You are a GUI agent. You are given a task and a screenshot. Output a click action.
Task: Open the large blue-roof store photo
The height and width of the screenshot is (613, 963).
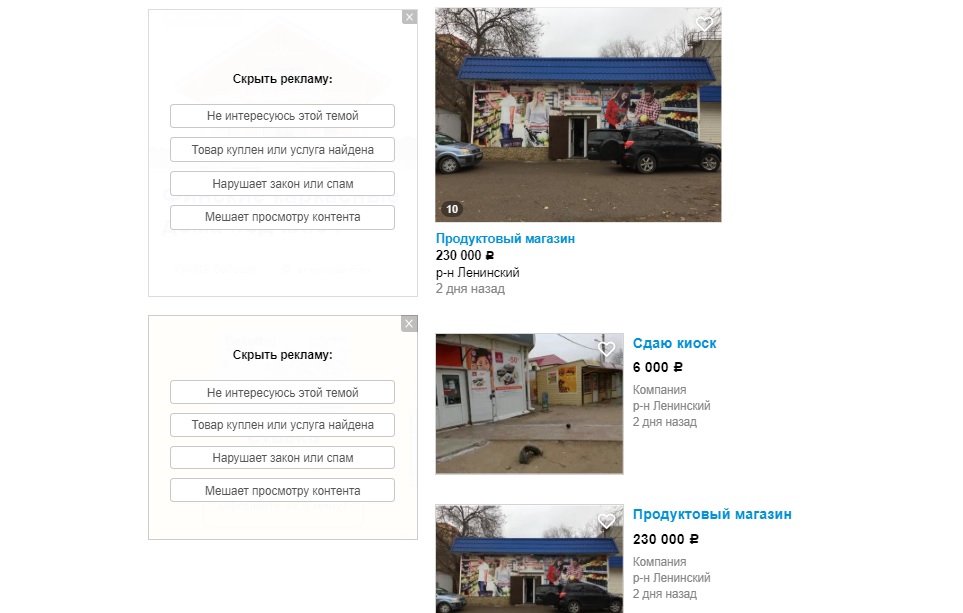click(579, 115)
